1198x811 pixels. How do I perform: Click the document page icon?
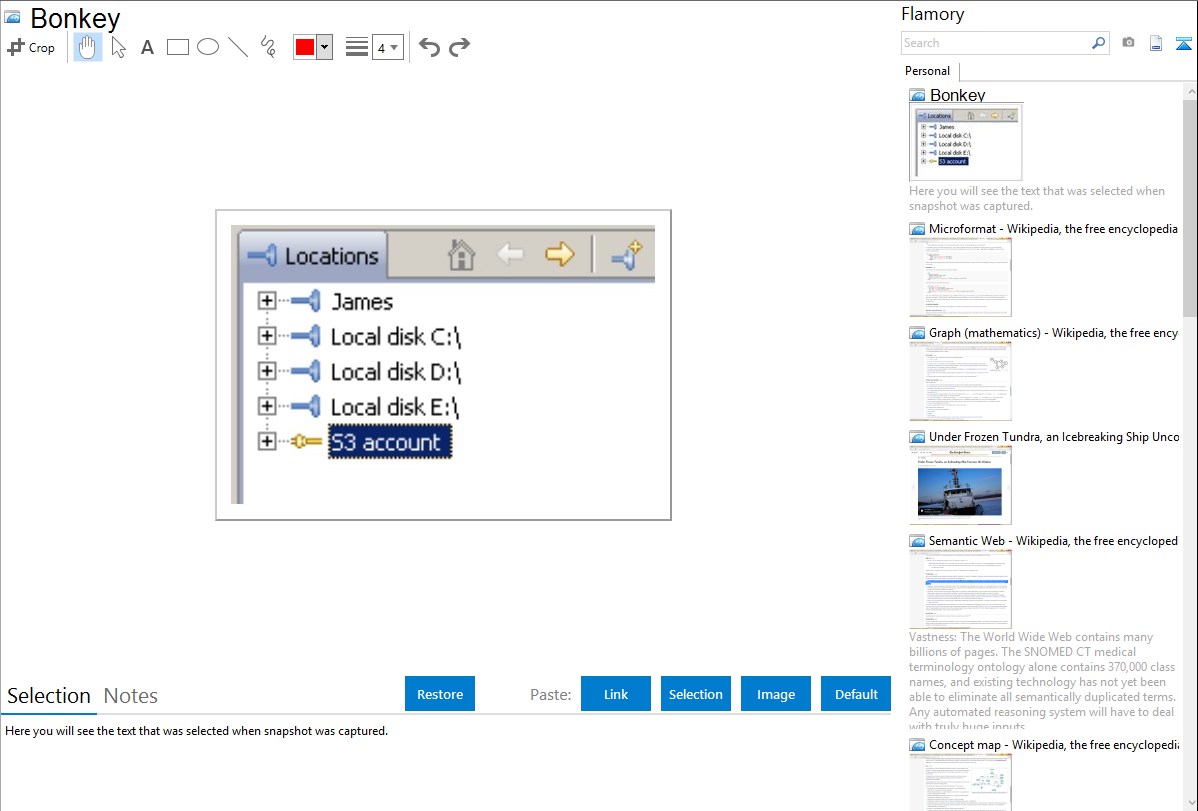pyautogui.click(x=1156, y=43)
